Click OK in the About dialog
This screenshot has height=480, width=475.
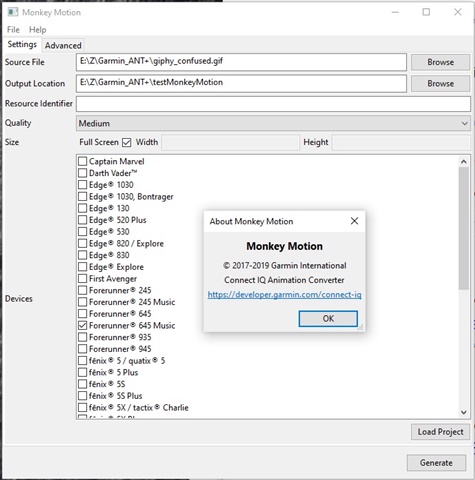[328, 319]
